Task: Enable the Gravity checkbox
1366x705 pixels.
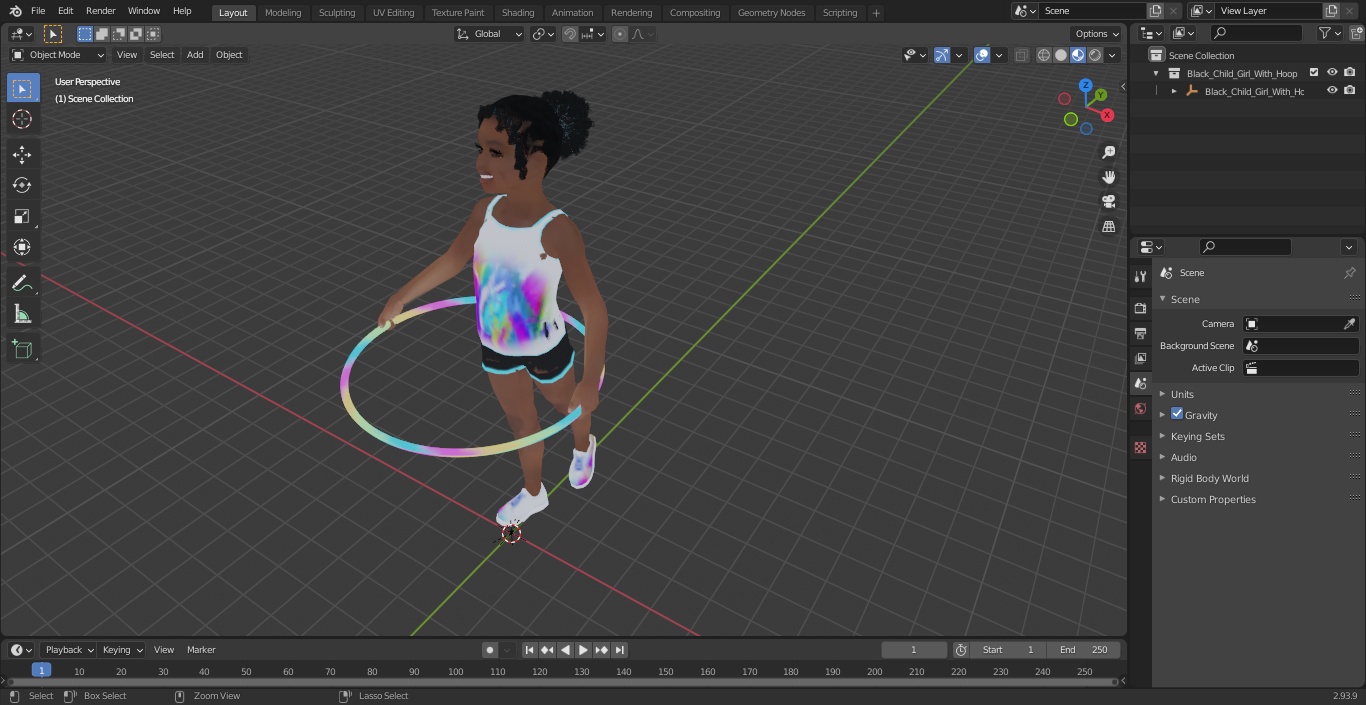Action: (1177, 414)
